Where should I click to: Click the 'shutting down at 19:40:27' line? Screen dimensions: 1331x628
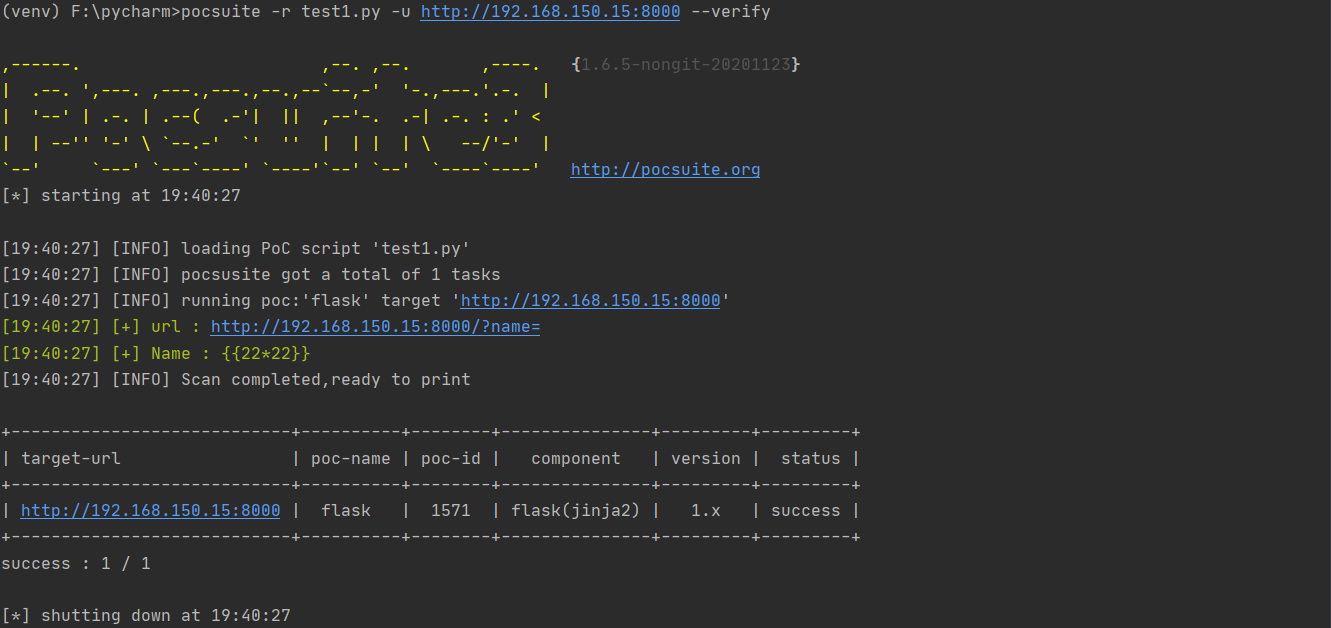[x=165, y=615]
